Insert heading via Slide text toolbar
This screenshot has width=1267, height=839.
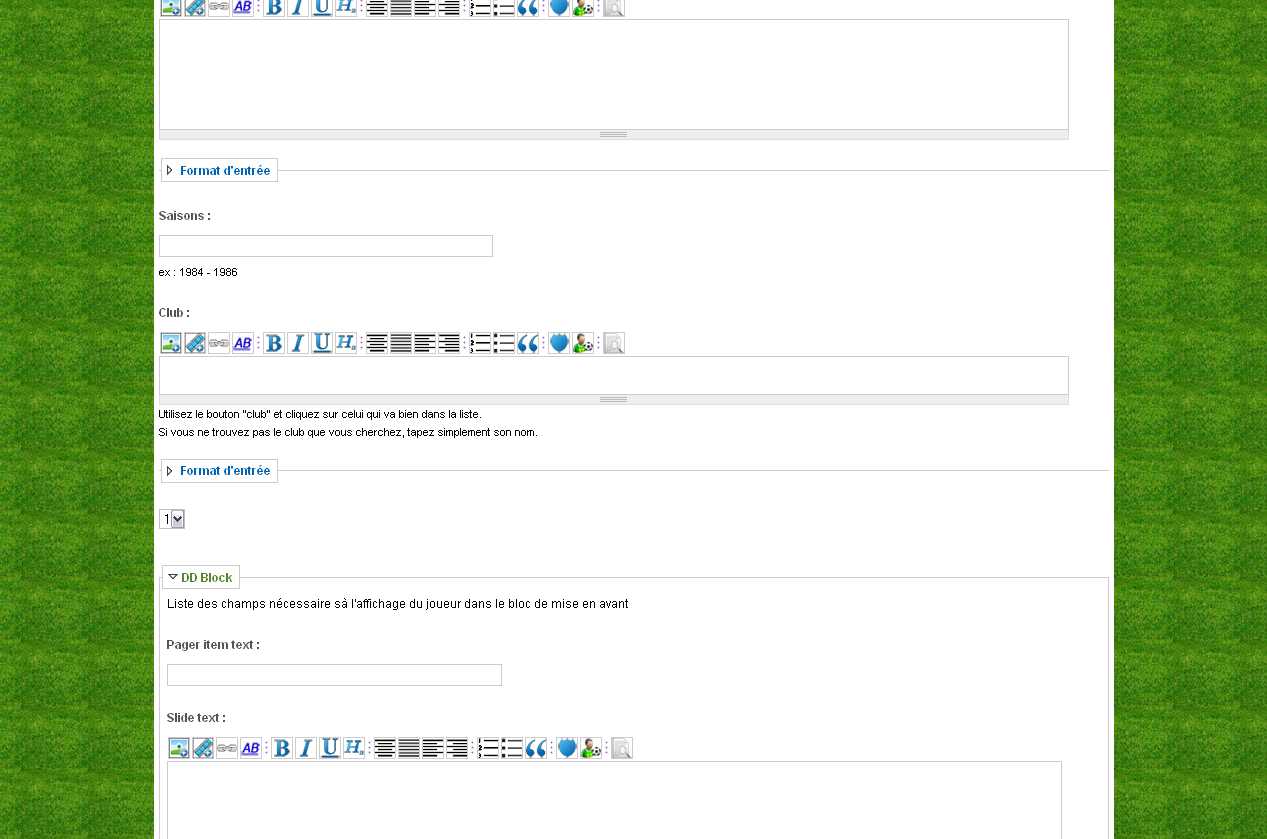click(x=354, y=748)
